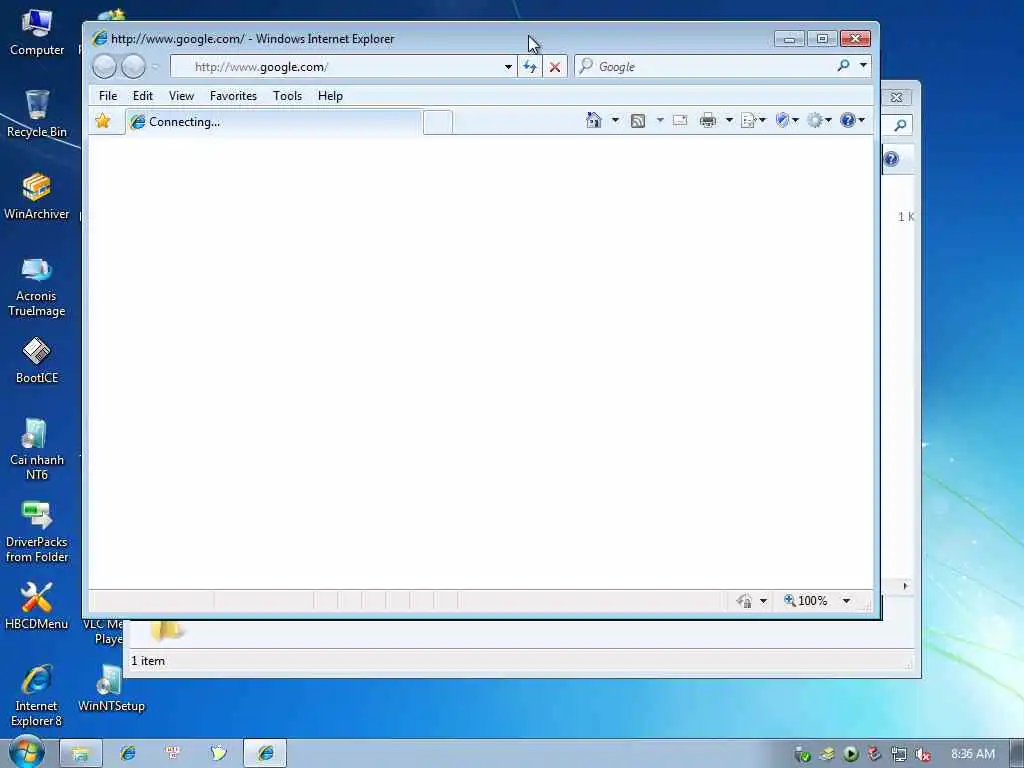This screenshot has height=768, width=1024.
Task: Select the BootICE desktop icon
Action: pos(37,360)
